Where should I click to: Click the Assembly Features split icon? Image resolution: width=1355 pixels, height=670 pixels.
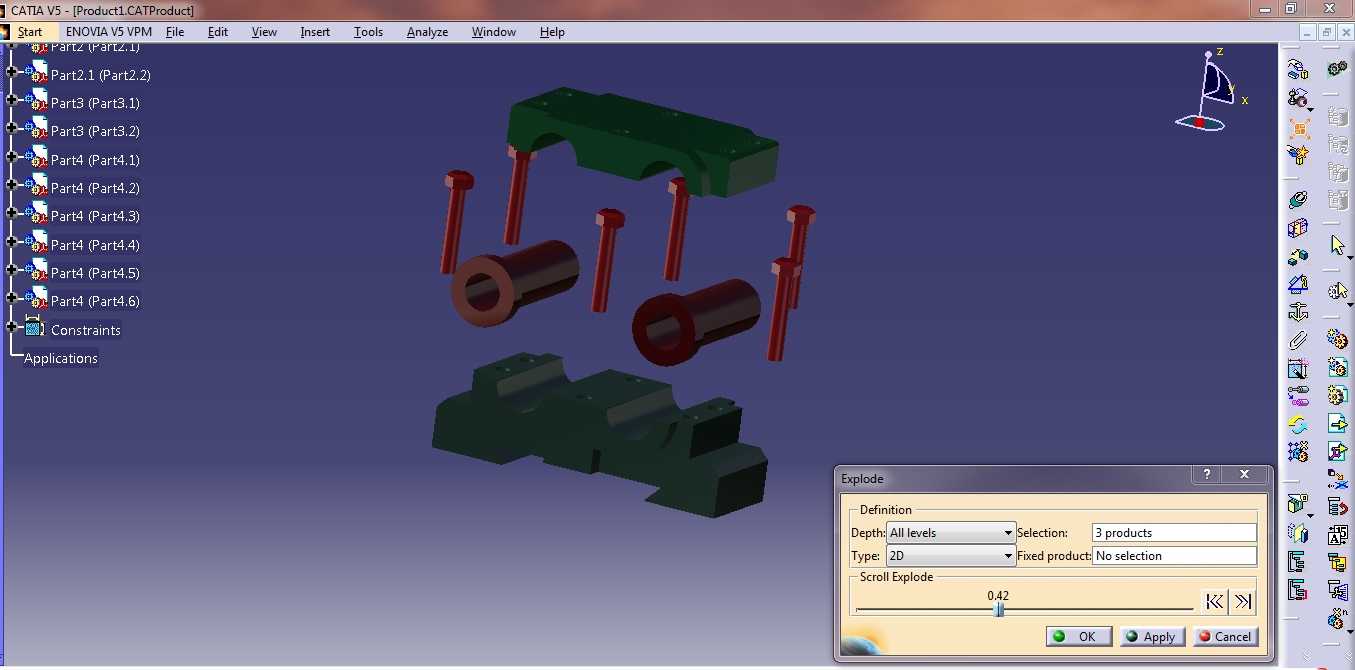click(1298, 505)
